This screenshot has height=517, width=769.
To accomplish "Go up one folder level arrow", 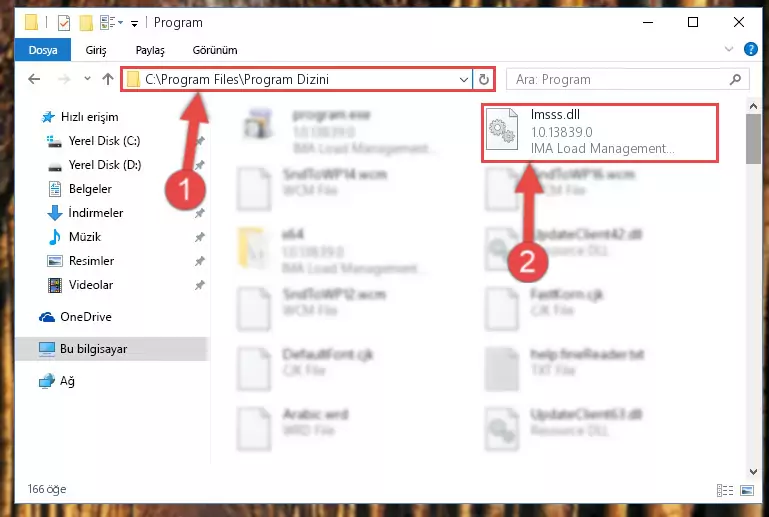I will [108, 79].
